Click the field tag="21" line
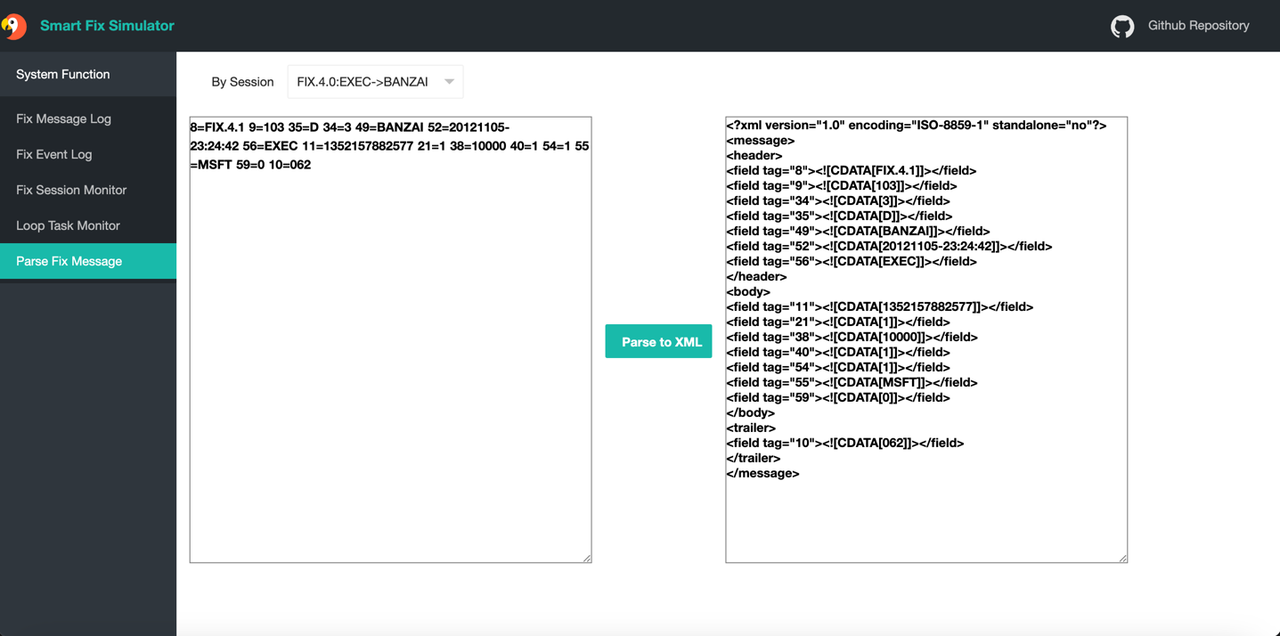Image resolution: width=1280 pixels, height=636 pixels. (838, 322)
